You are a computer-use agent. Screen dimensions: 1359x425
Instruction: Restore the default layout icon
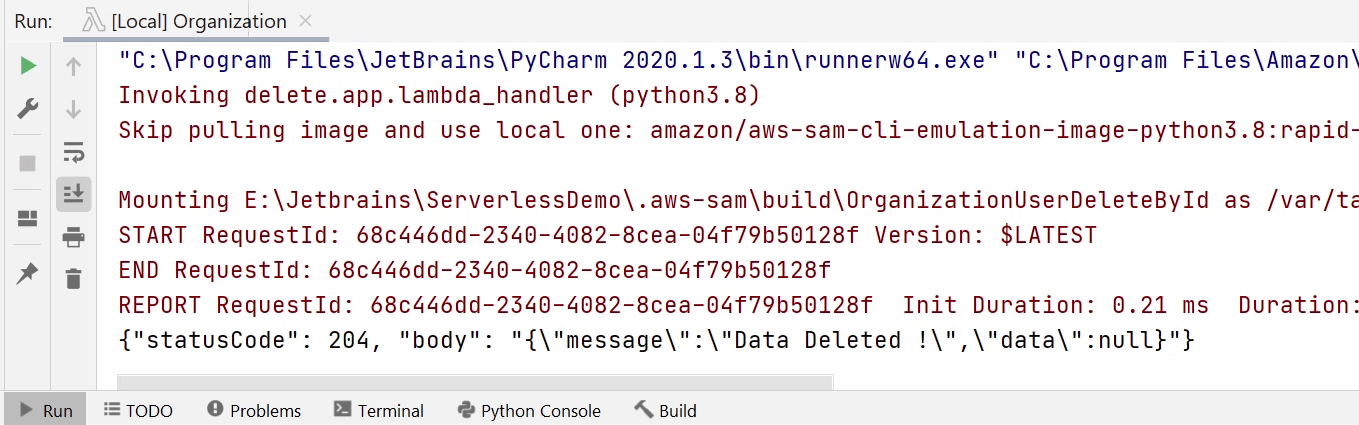click(28, 218)
